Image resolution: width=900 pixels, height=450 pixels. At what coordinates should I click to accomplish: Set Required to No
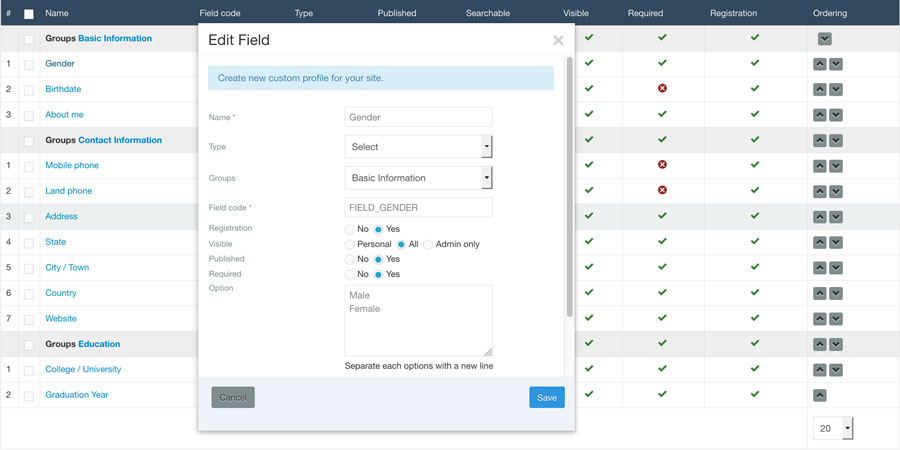point(350,274)
